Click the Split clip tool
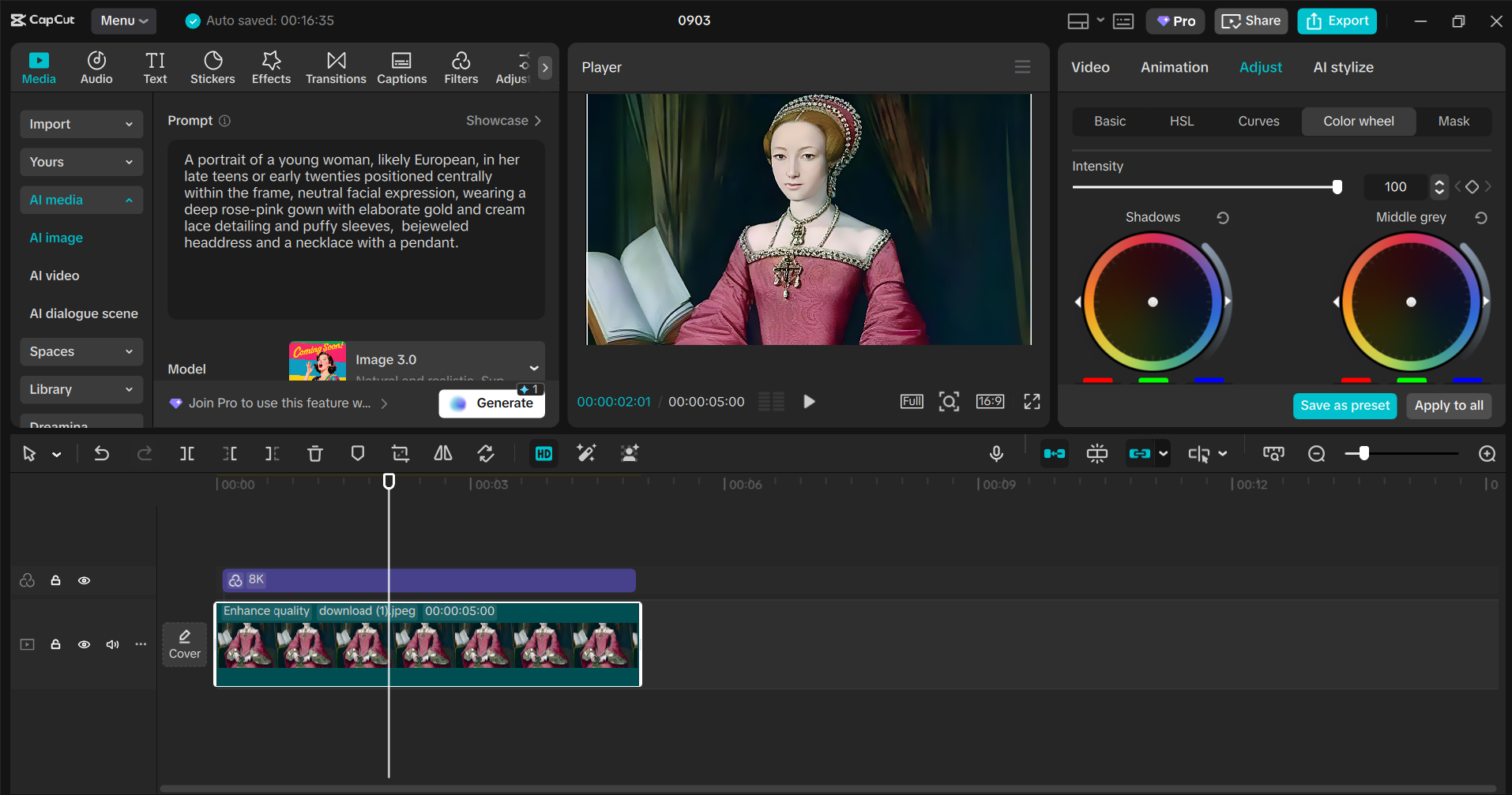This screenshot has height=795, width=1512. (x=187, y=453)
